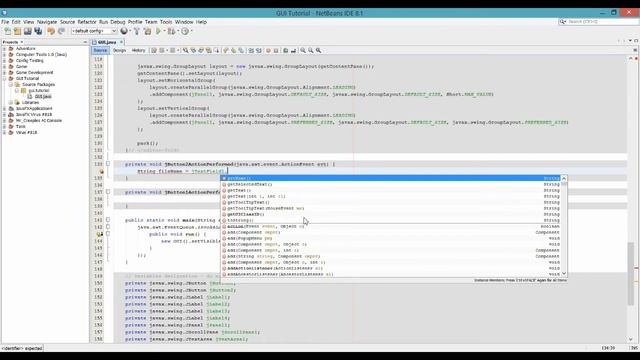Viewport: 640px width, 360px height.
Task: Click the New File toolbar icon
Action: pos(7,31)
